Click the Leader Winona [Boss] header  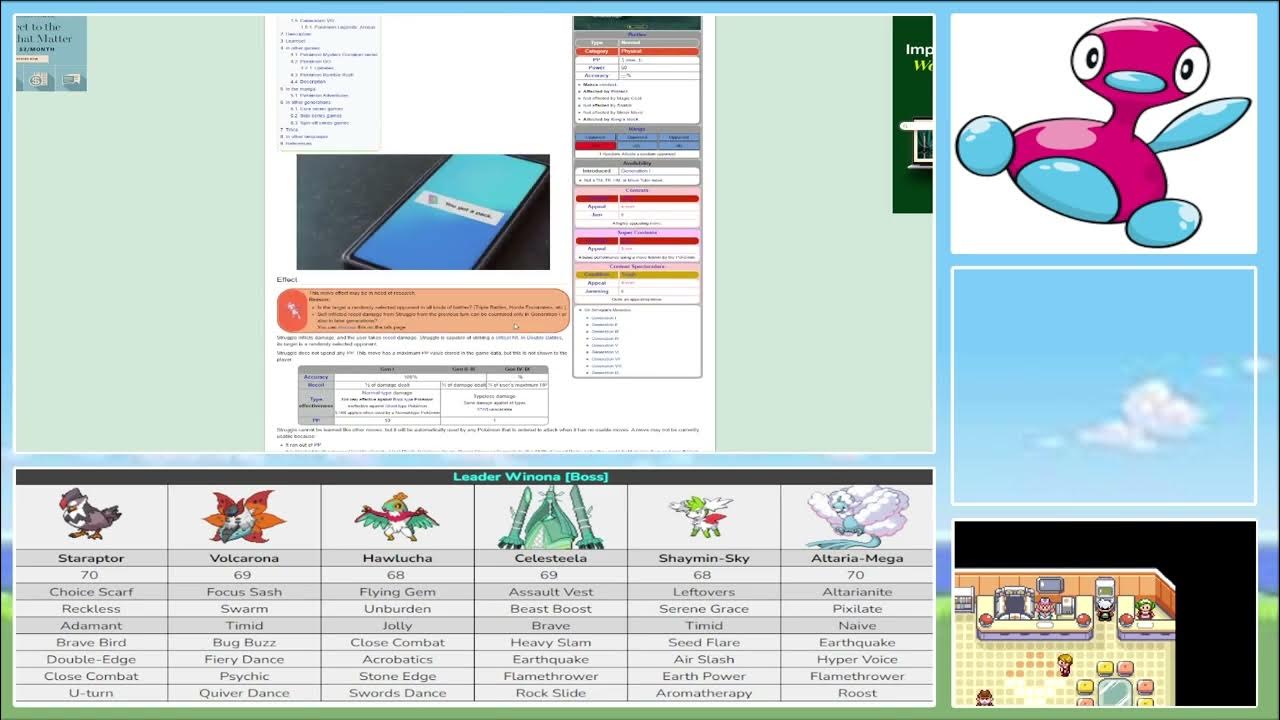tap(530, 476)
